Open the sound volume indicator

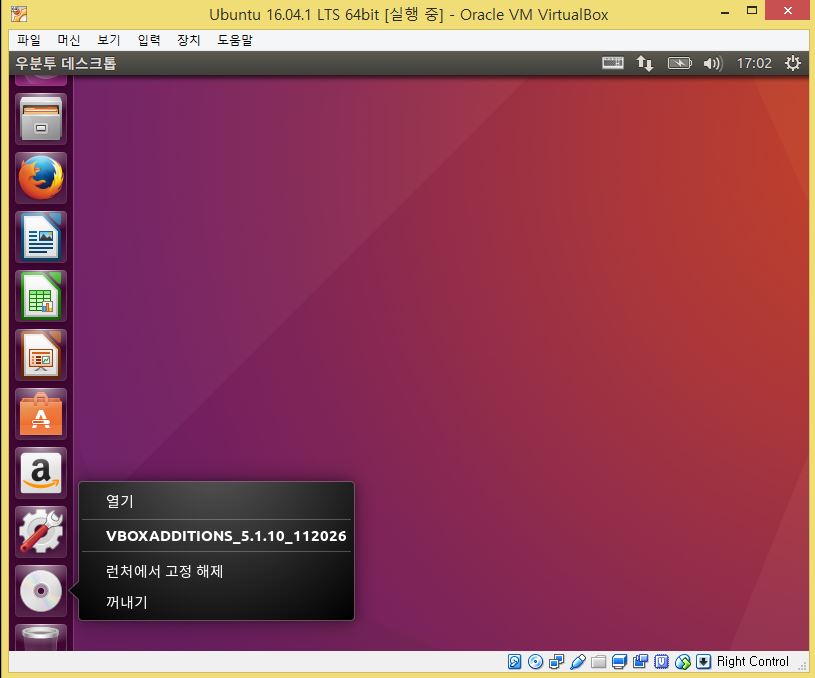pos(712,63)
